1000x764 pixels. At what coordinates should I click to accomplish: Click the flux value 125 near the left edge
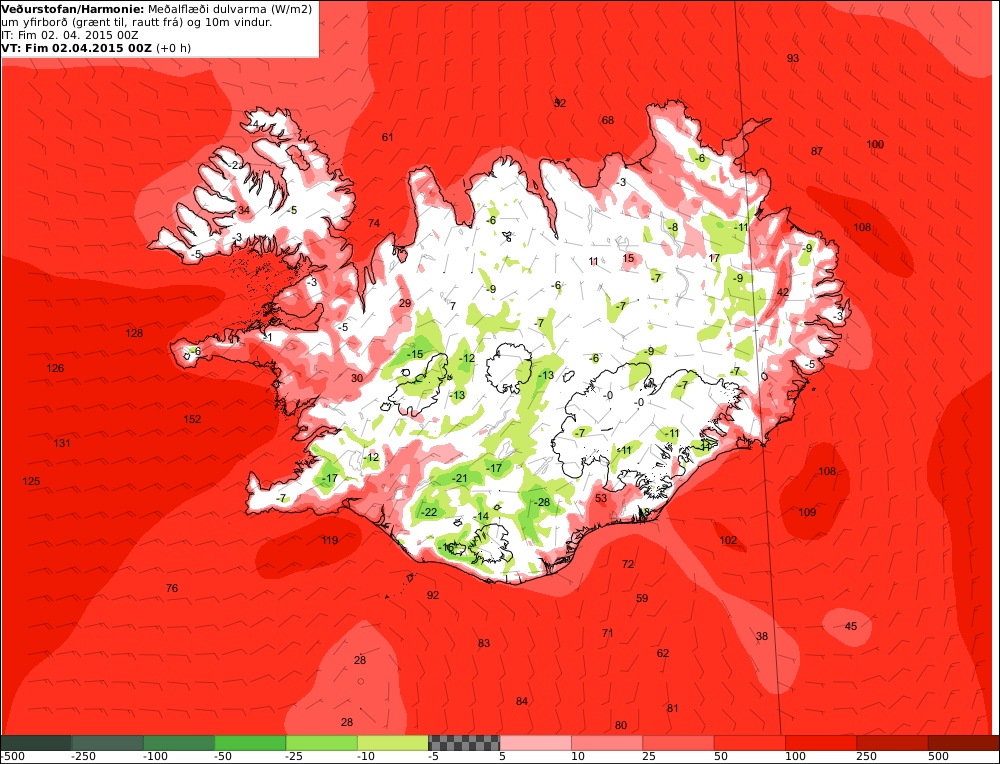click(x=31, y=481)
